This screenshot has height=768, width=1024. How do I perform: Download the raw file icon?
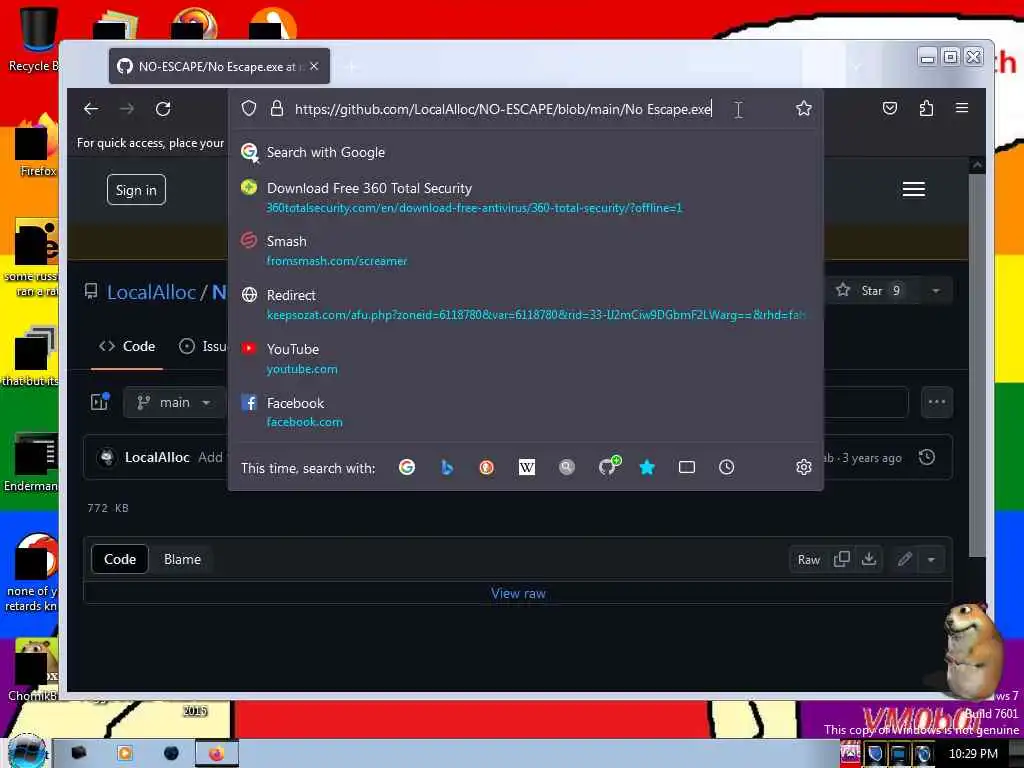[x=869, y=559]
